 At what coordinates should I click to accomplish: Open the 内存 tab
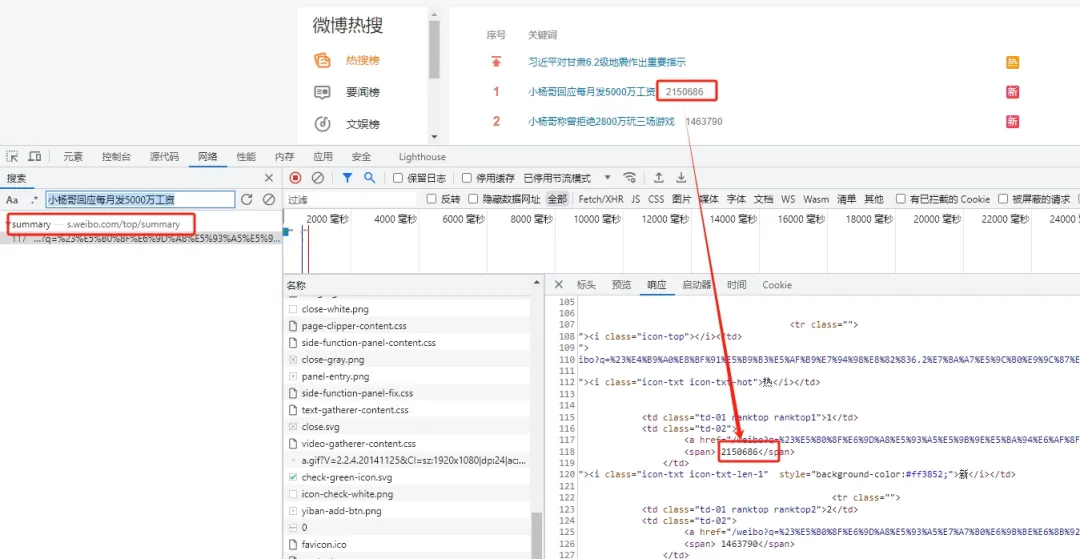(284, 157)
